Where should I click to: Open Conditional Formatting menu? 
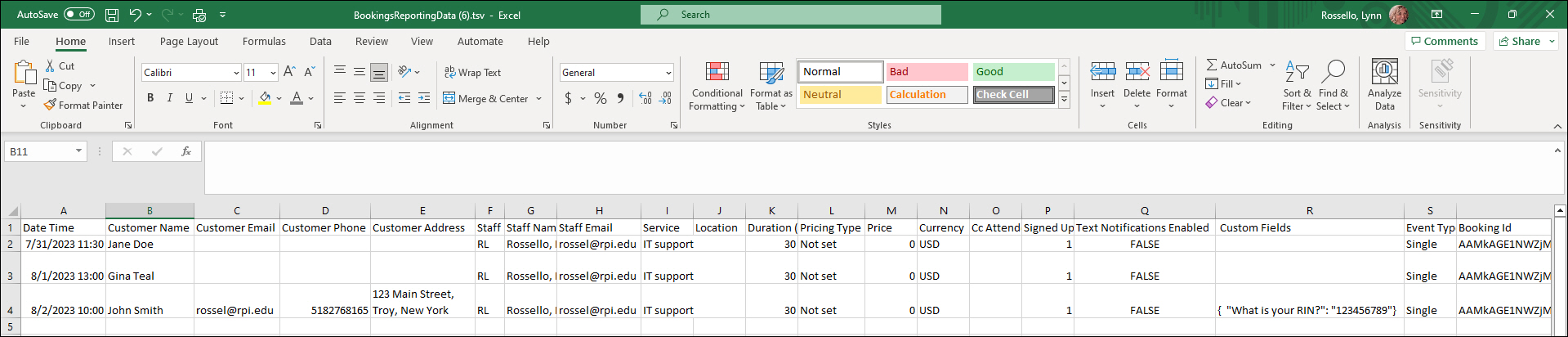pos(717,86)
